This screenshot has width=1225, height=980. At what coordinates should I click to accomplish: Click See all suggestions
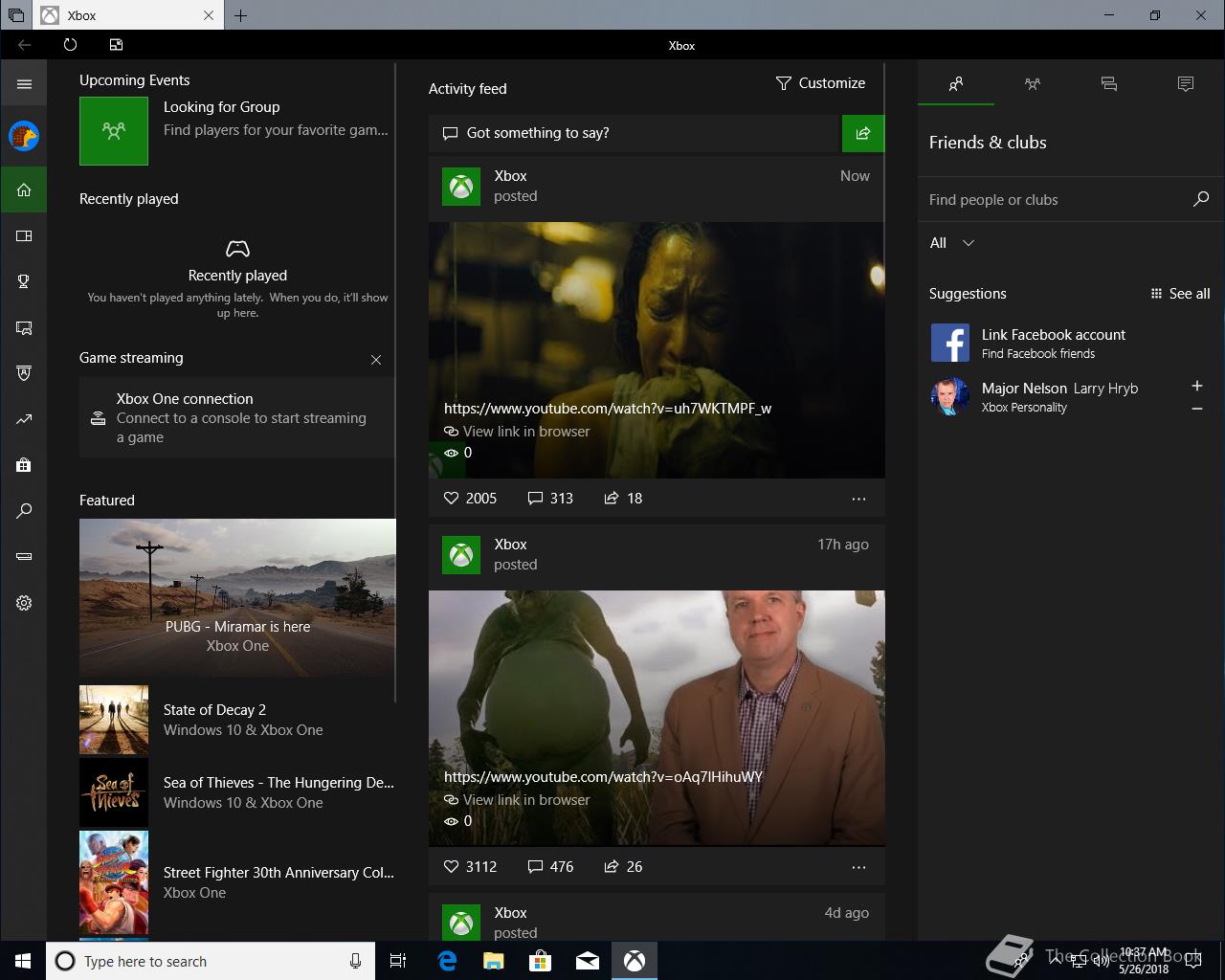[1180, 294]
